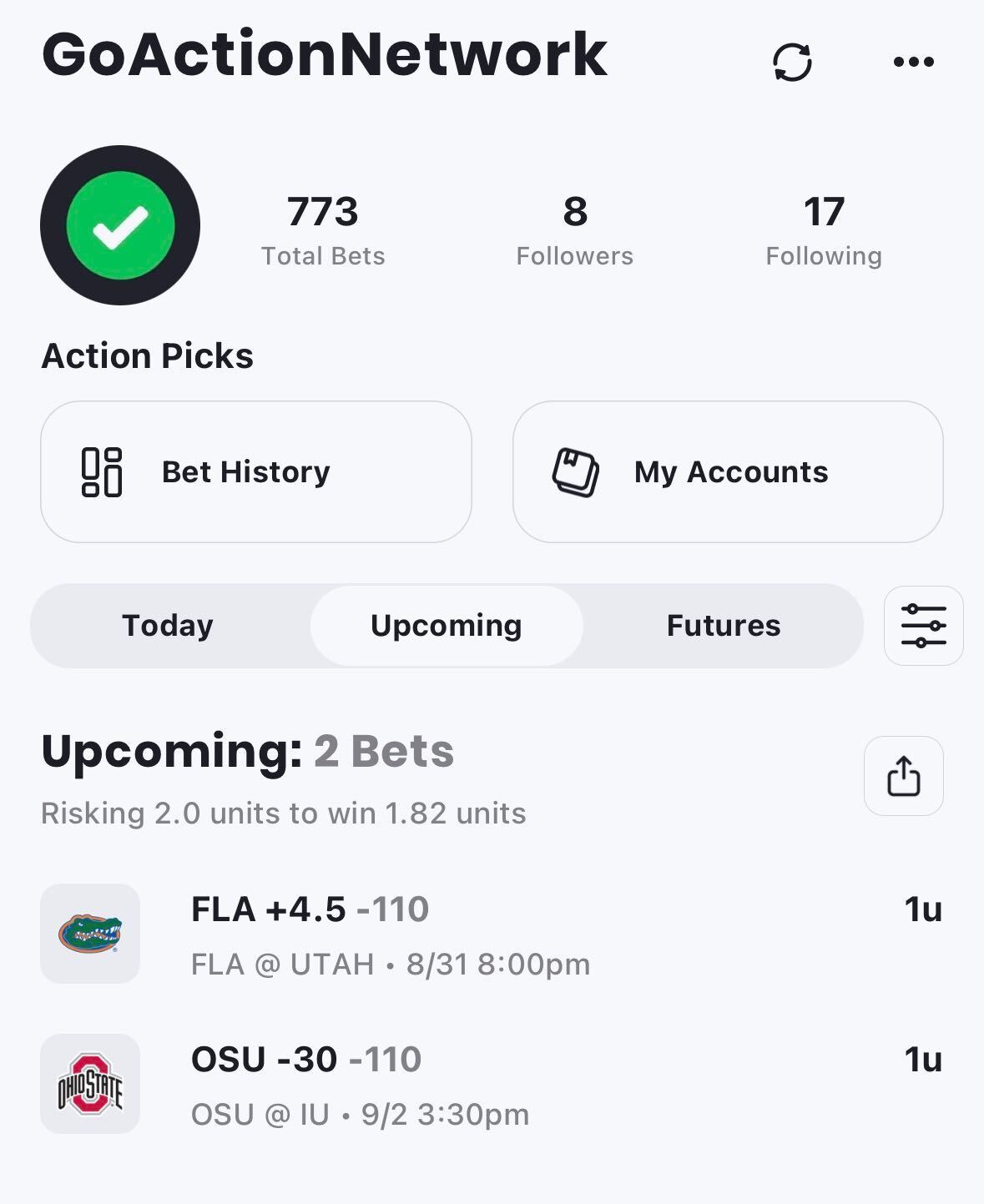
Task: Tap the Ohio State team logo
Action: click(90, 1084)
